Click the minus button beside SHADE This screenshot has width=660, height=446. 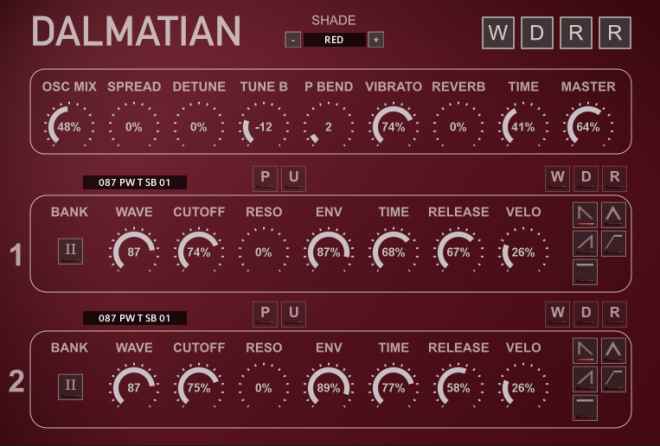pyautogui.click(x=292, y=40)
